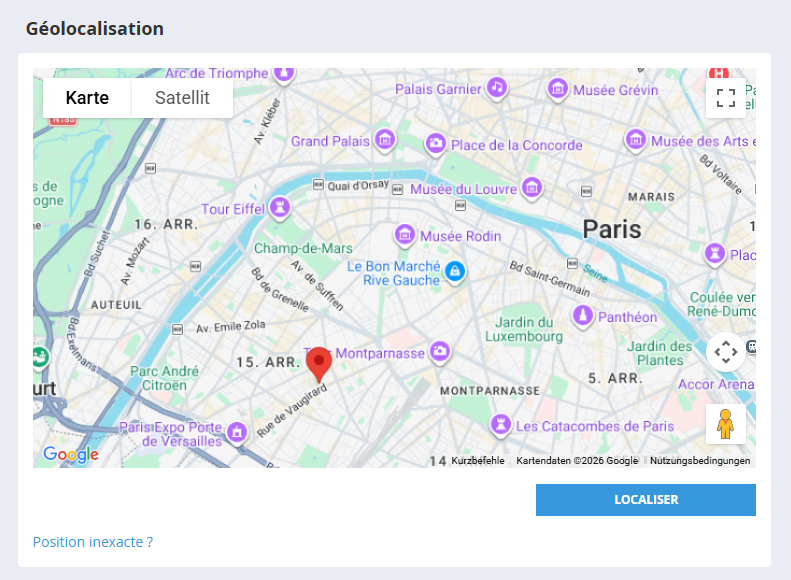Open Kurzbefehle keyboard shortcuts
This screenshot has width=791, height=580.
click(478, 460)
